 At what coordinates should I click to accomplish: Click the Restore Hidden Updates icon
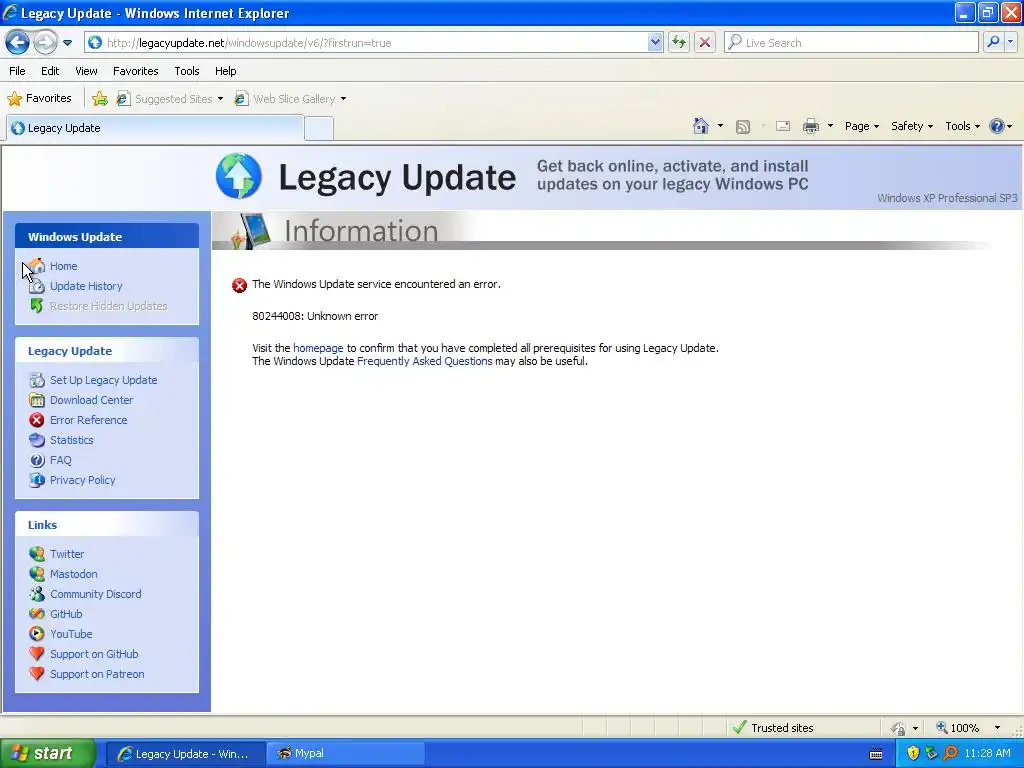[37, 306]
